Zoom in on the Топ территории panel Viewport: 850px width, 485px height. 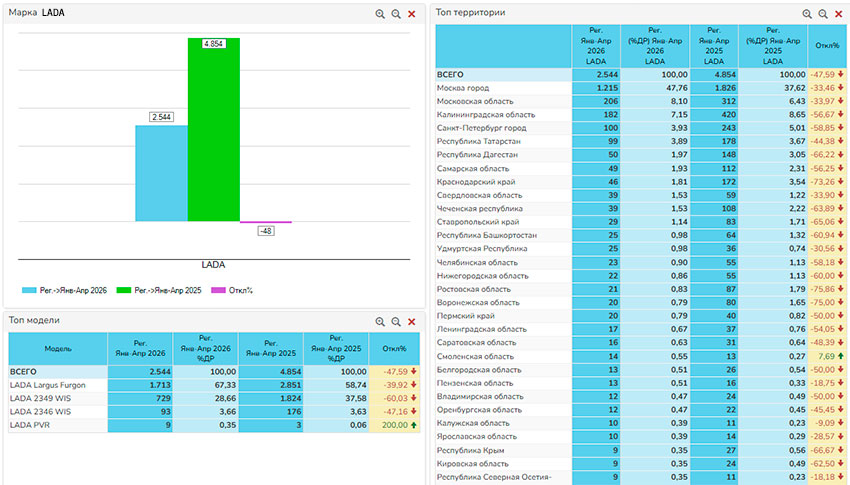point(807,14)
